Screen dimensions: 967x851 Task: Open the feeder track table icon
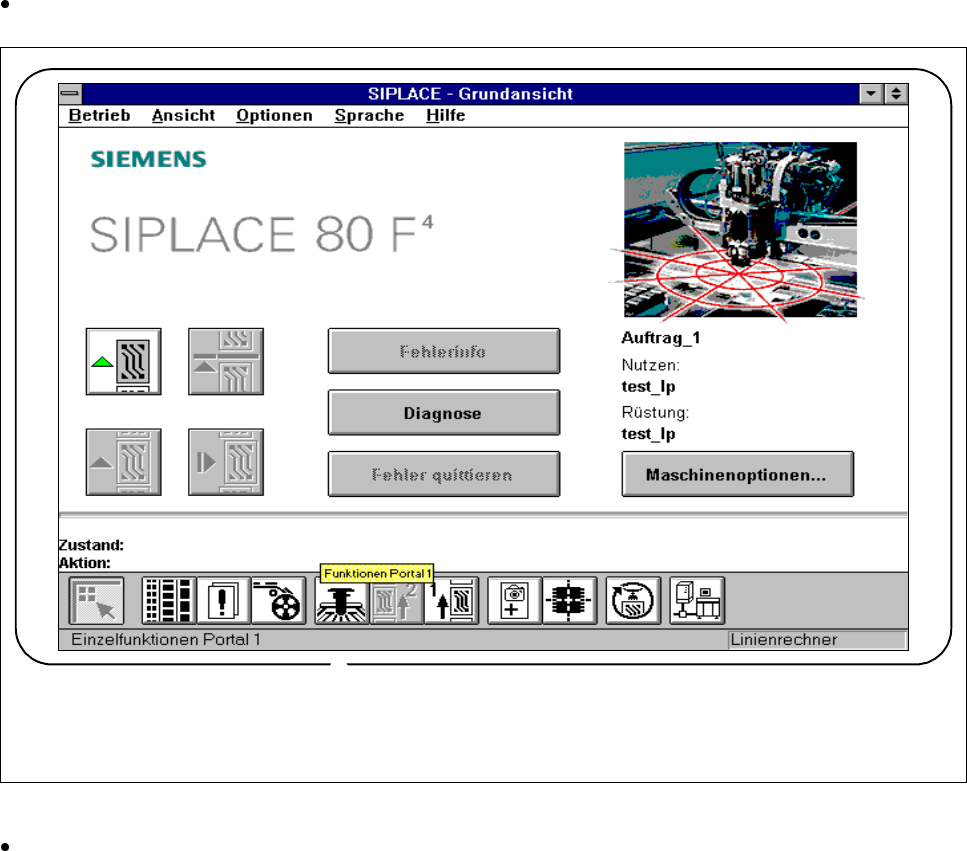pyautogui.click(x=169, y=601)
